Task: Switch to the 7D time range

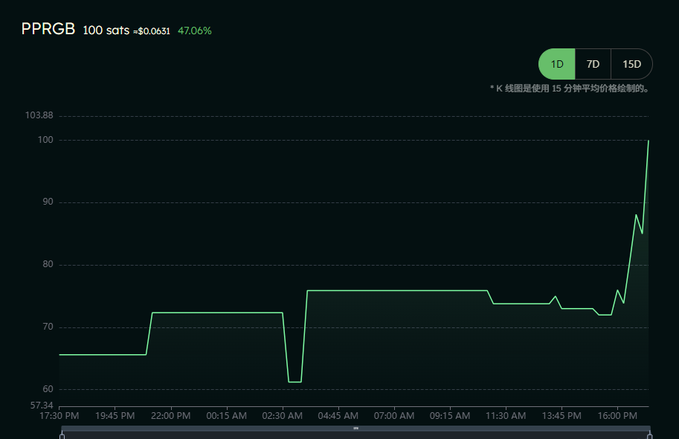Action: click(593, 64)
